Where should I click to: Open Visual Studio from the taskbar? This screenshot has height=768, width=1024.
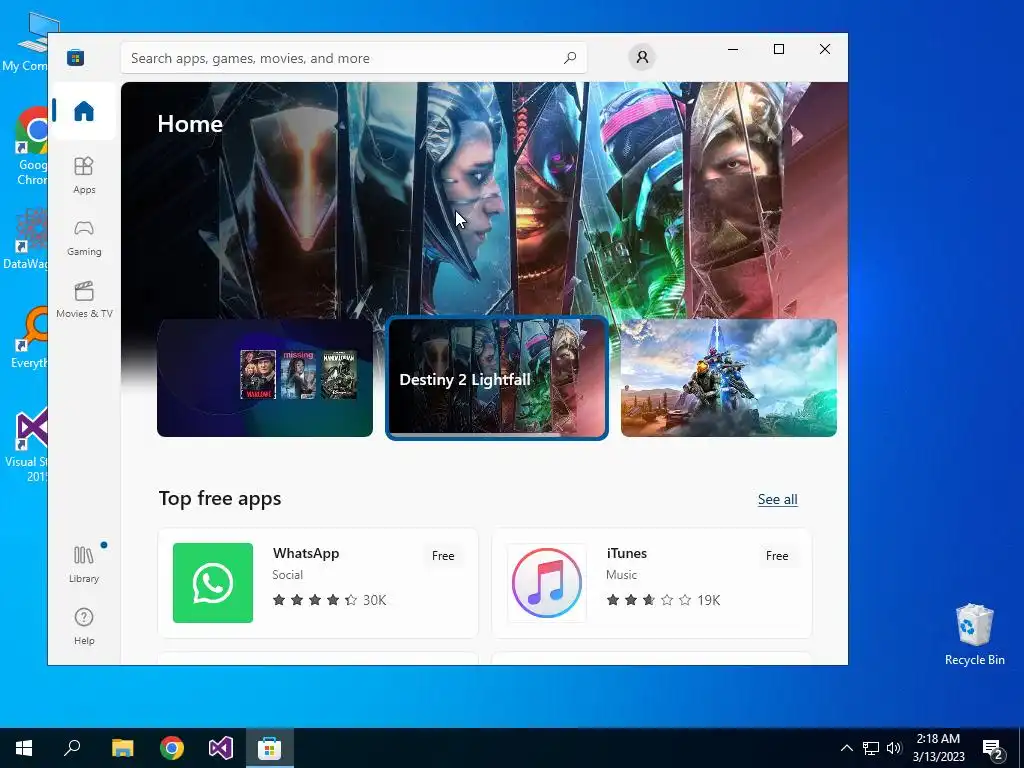point(221,748)
